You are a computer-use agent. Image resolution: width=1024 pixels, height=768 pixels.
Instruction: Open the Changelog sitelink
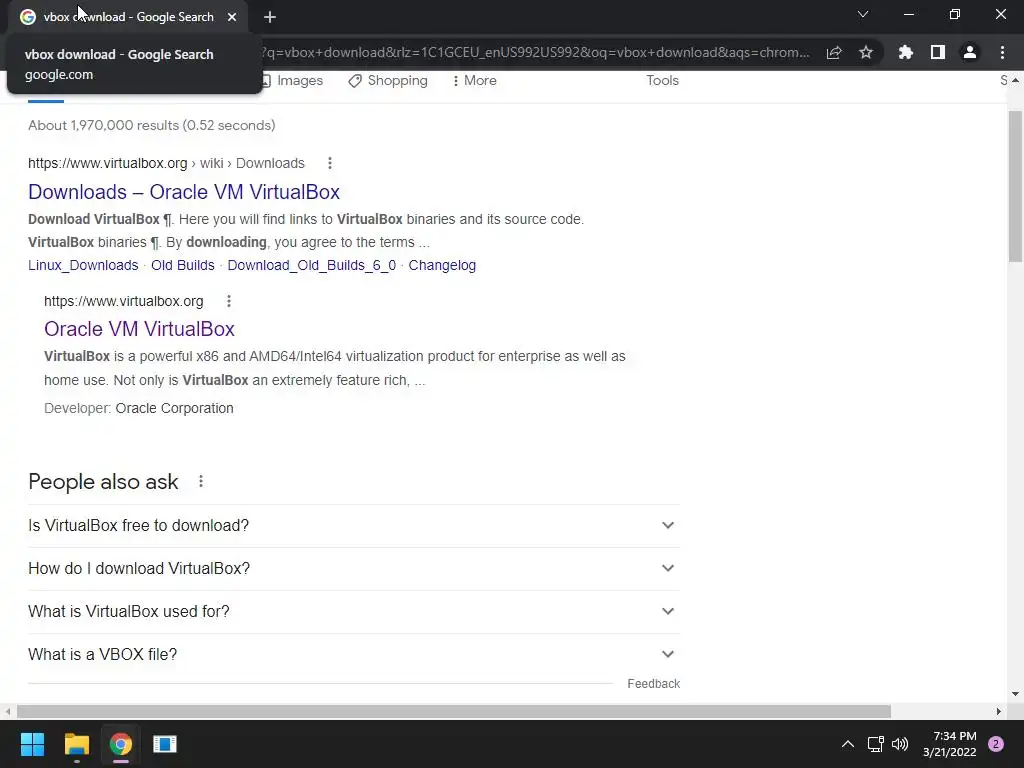pos(442,265)
